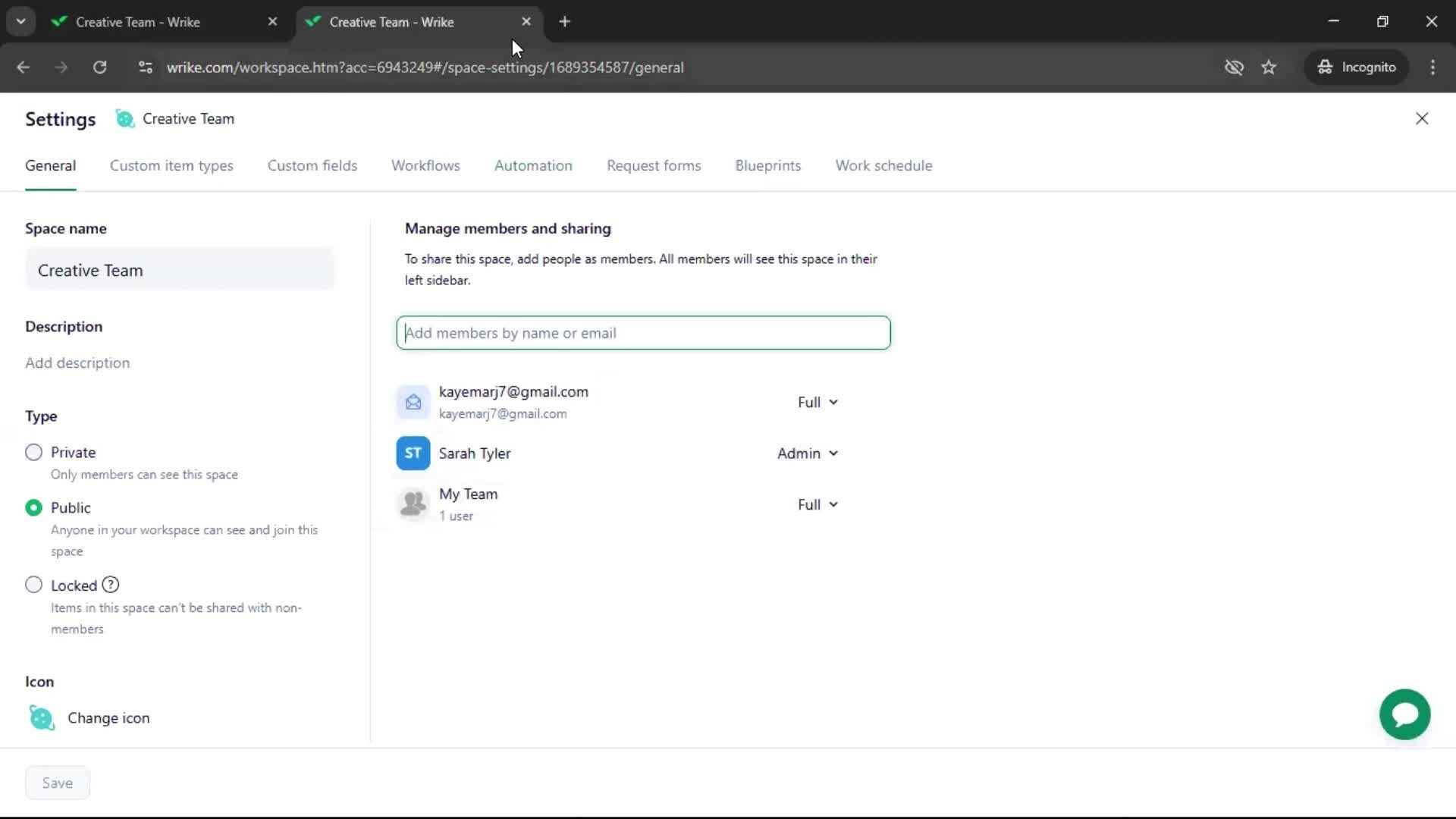Click the My Team group avatar
The width and height of the screenshot is (1456, 819).
(x=413, y=504)
